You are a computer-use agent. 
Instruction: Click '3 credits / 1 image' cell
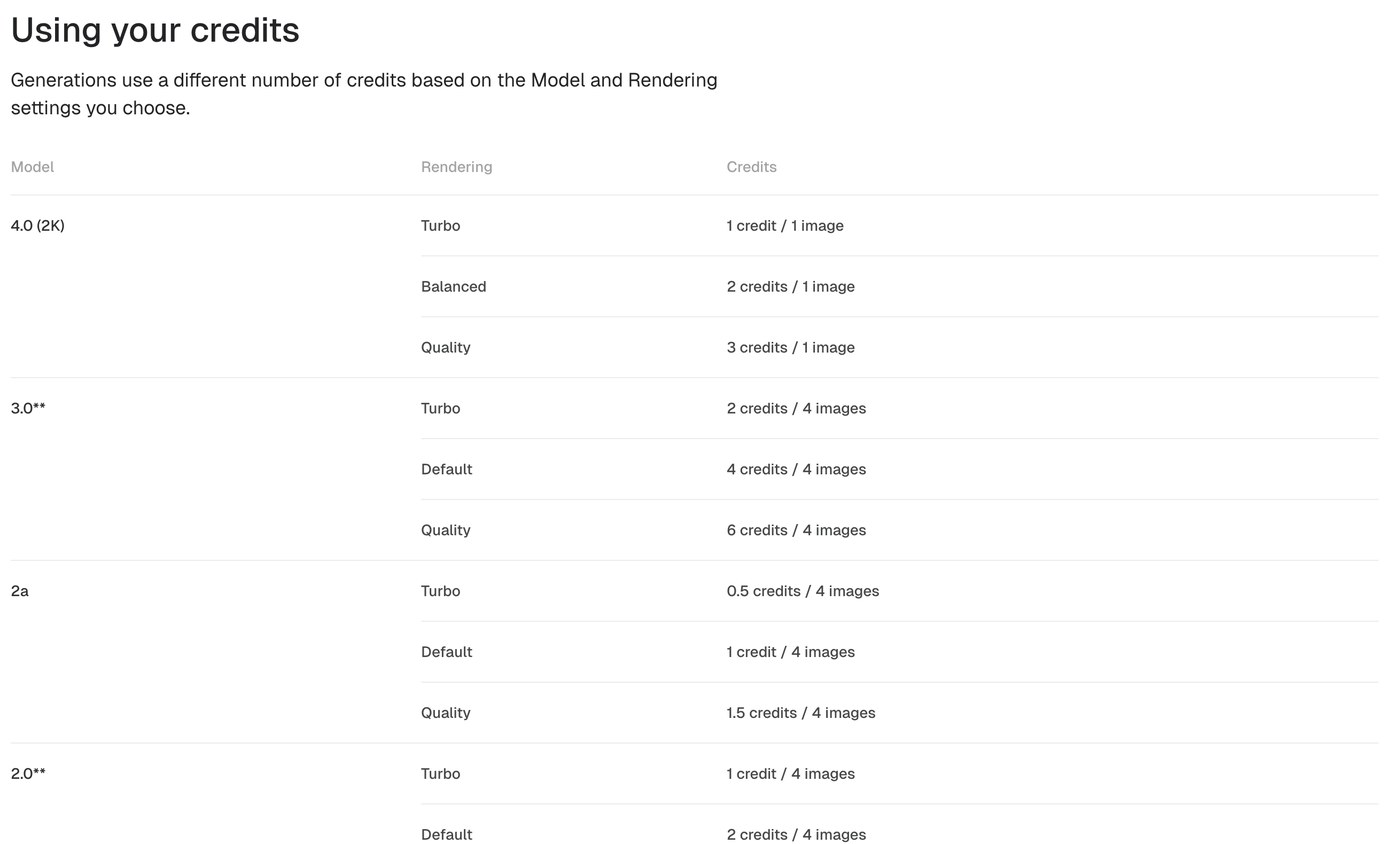(x=790, y=348)
